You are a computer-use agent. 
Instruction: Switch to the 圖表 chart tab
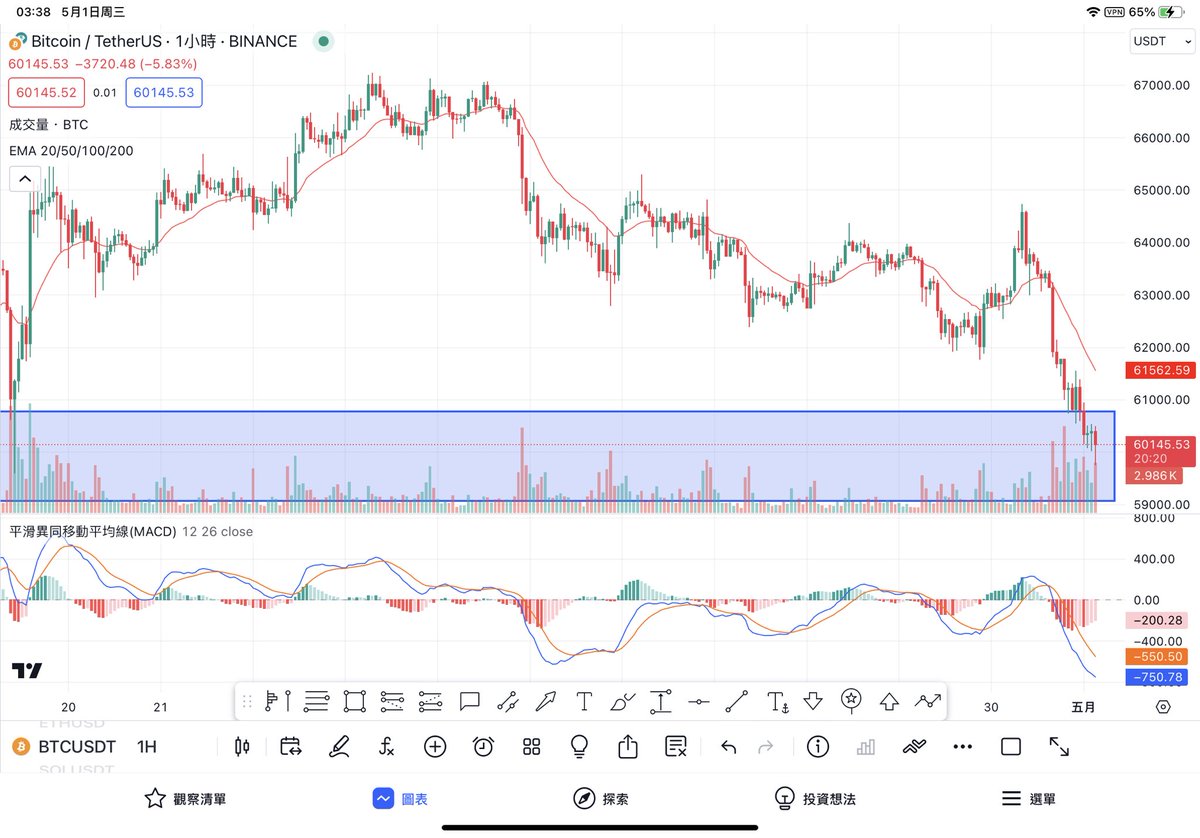click(x=400, y=799)
